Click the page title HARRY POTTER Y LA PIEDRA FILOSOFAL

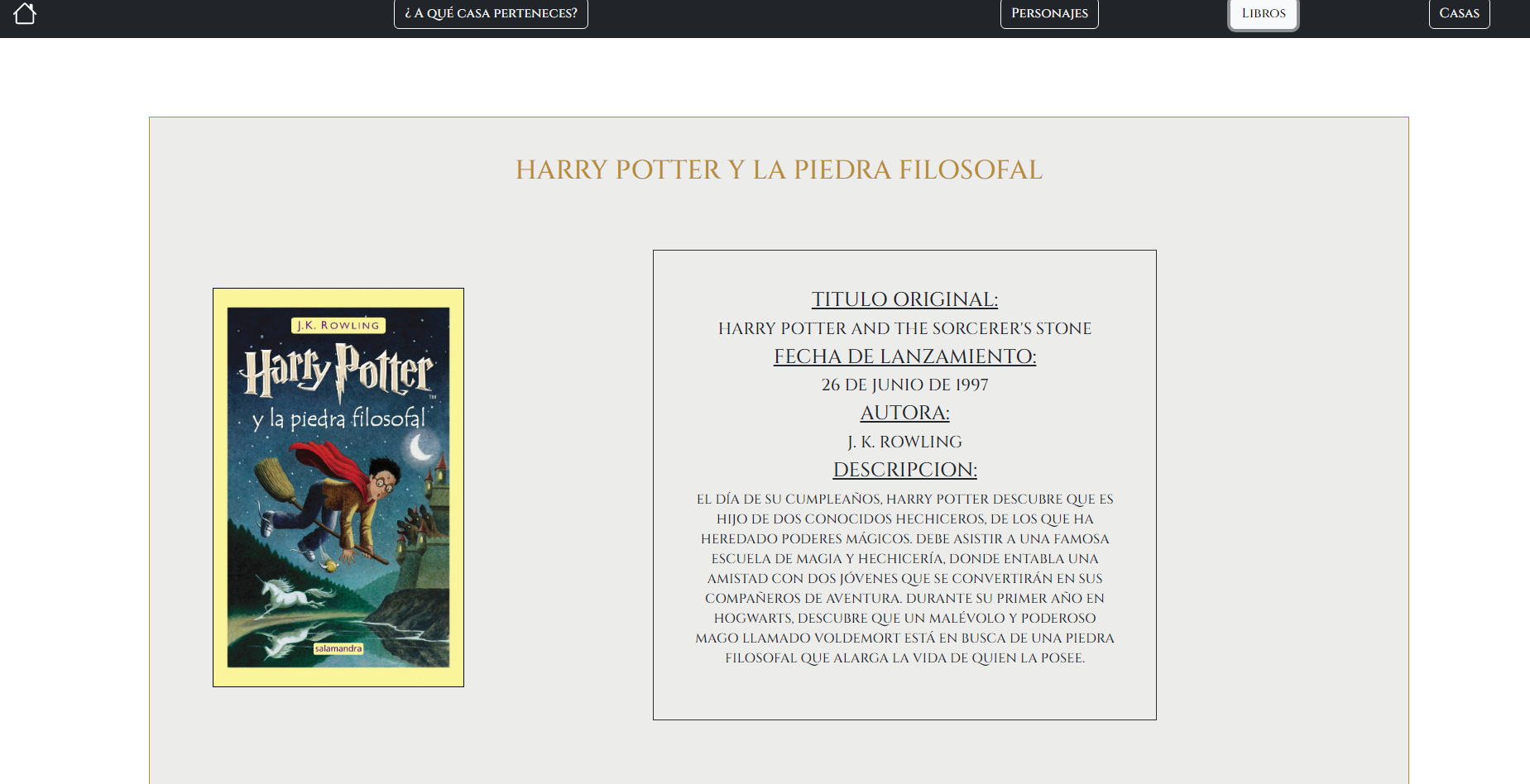point(779,170)
